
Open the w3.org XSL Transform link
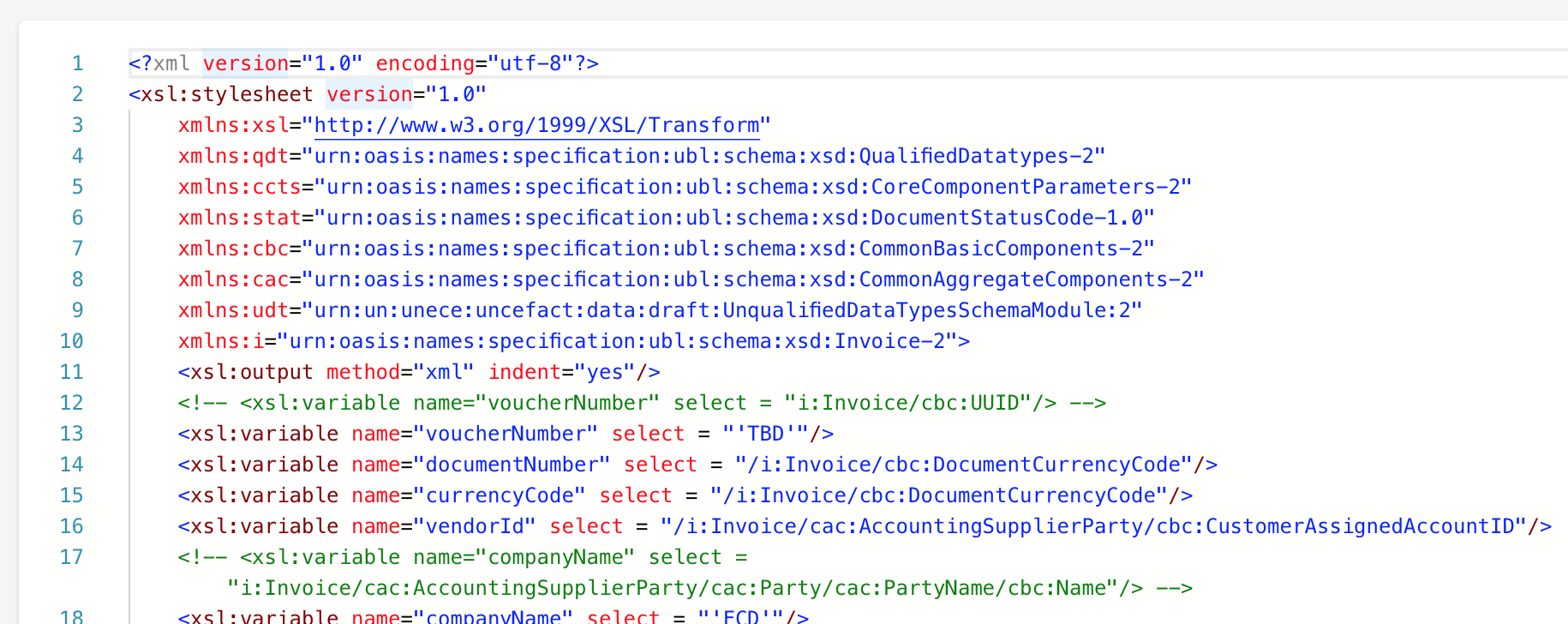(536, 125)
